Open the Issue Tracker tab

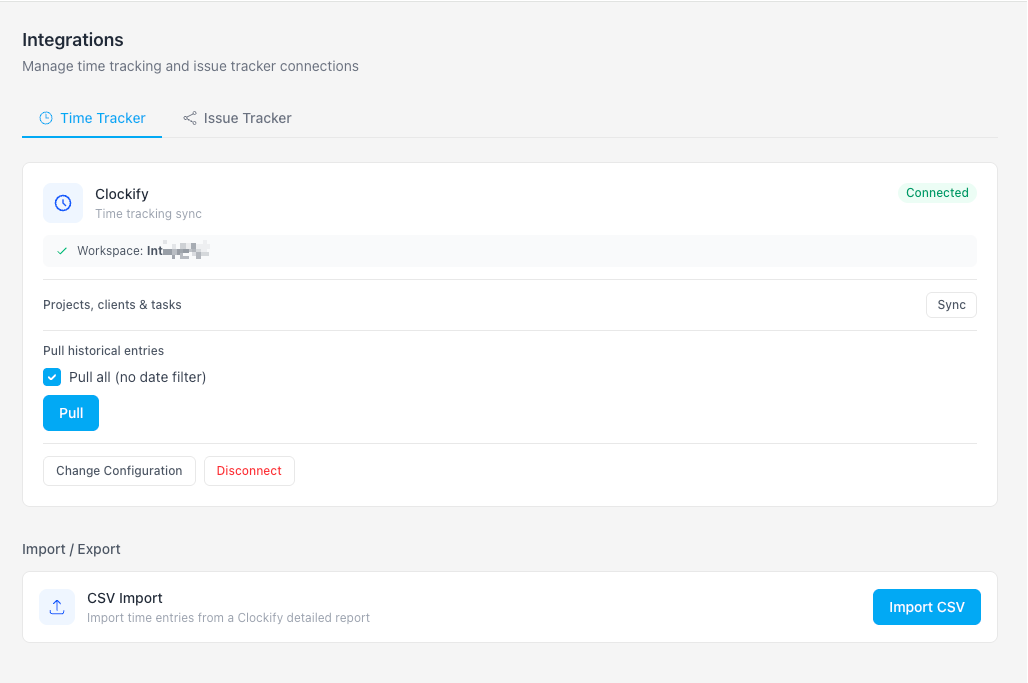(237, 118)
